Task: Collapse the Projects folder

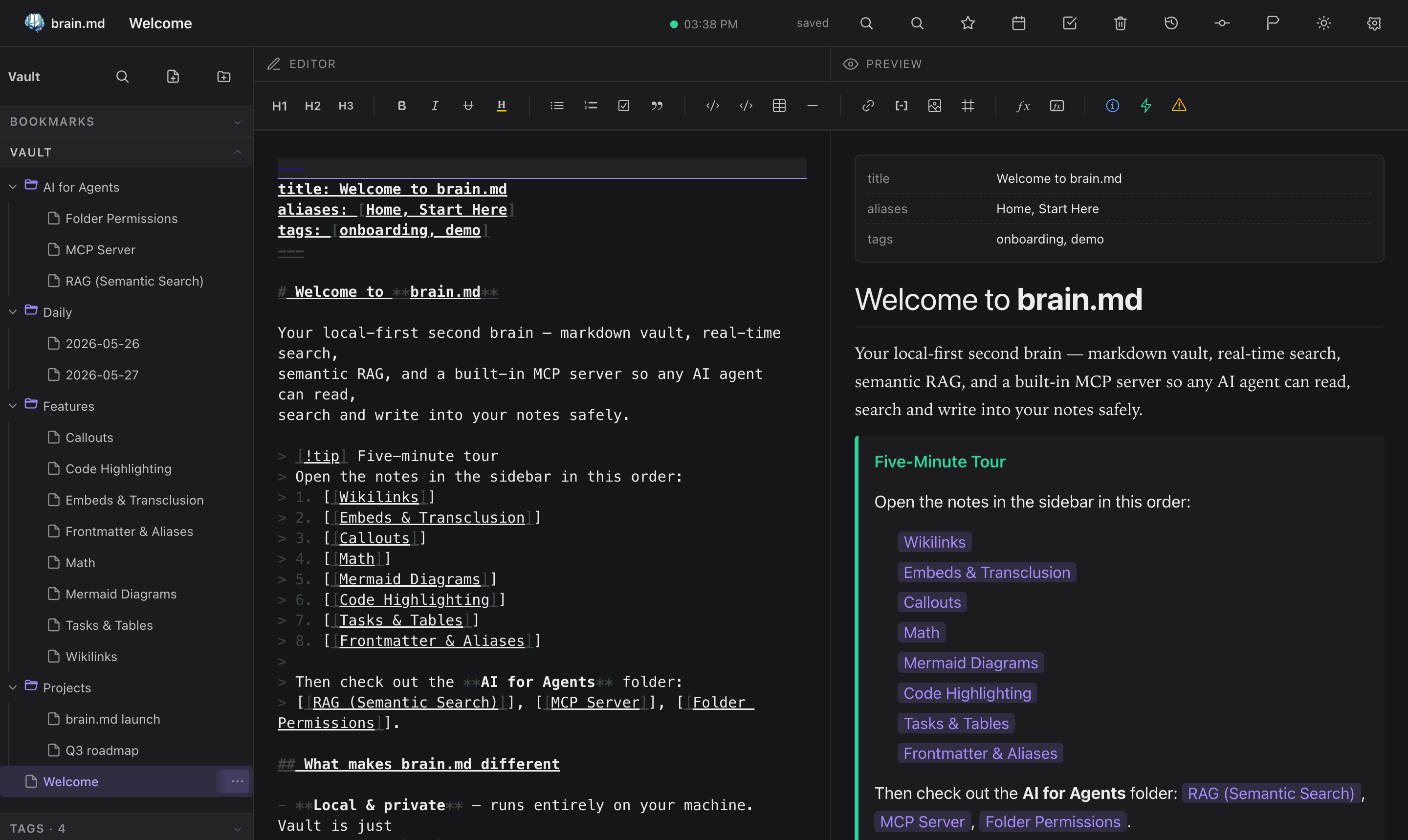Action: click(x=12, y=687)
